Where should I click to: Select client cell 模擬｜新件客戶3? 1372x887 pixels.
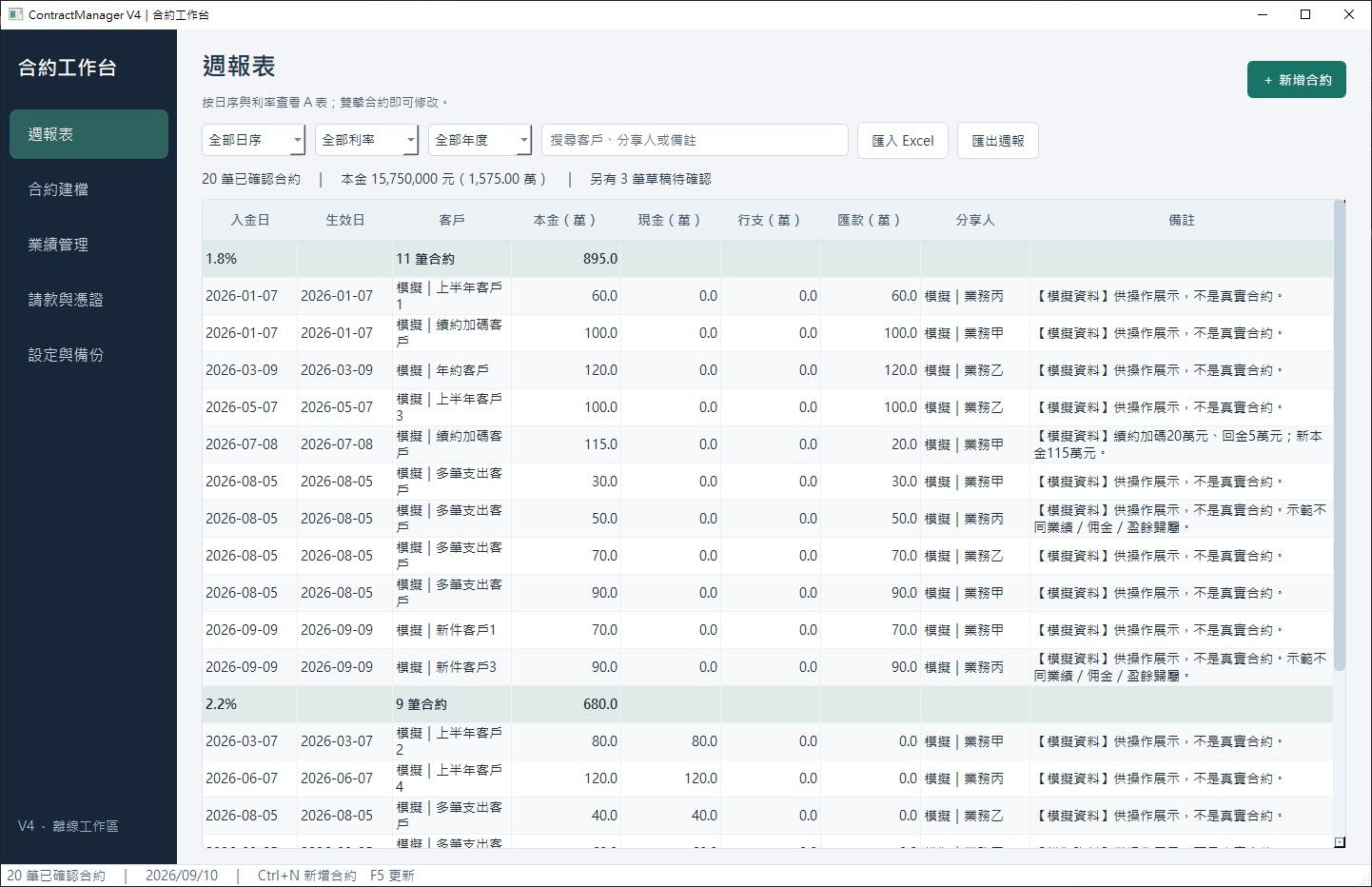(452, 667)
